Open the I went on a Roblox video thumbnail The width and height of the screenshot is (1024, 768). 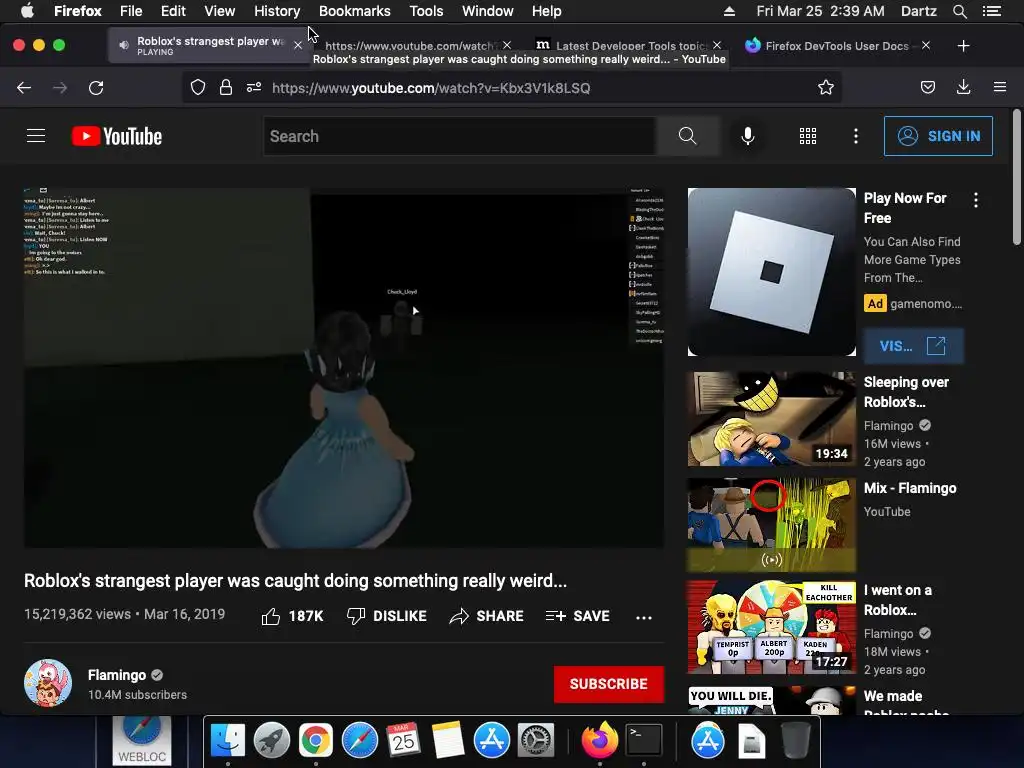pos(771,627)
